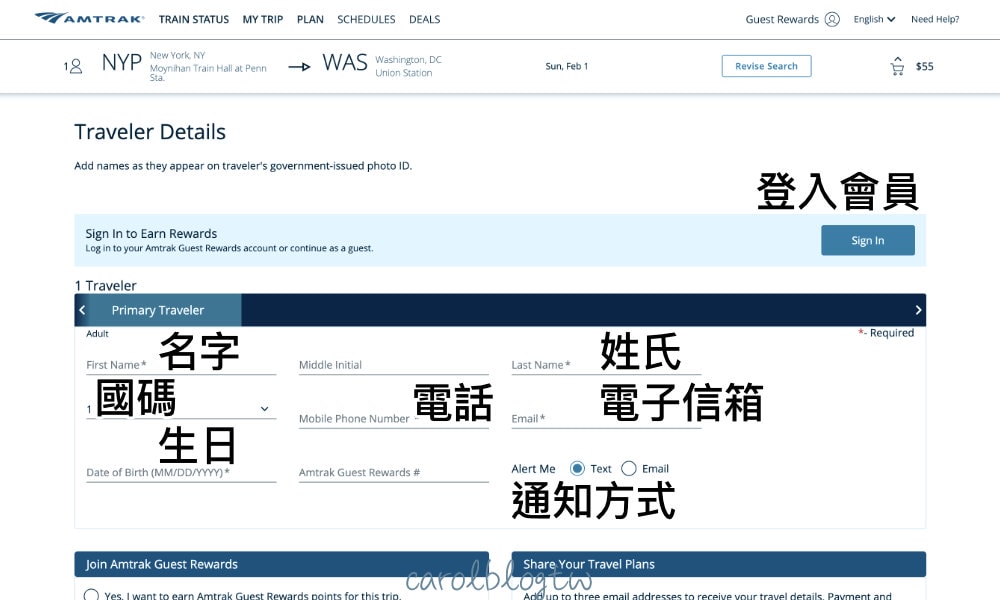The height and width of the screenshot is (600, 1000).
Task: Open the DEALS menu
Action: [x=425, y=19]
